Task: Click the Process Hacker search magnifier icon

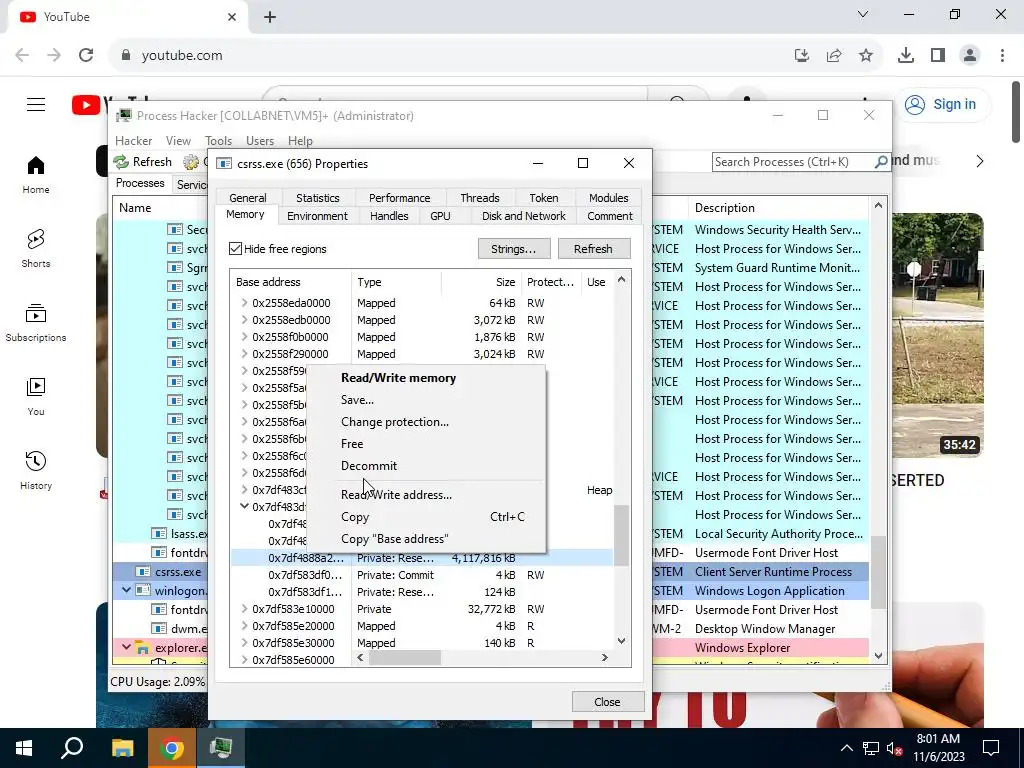Action: click(881, 161)
